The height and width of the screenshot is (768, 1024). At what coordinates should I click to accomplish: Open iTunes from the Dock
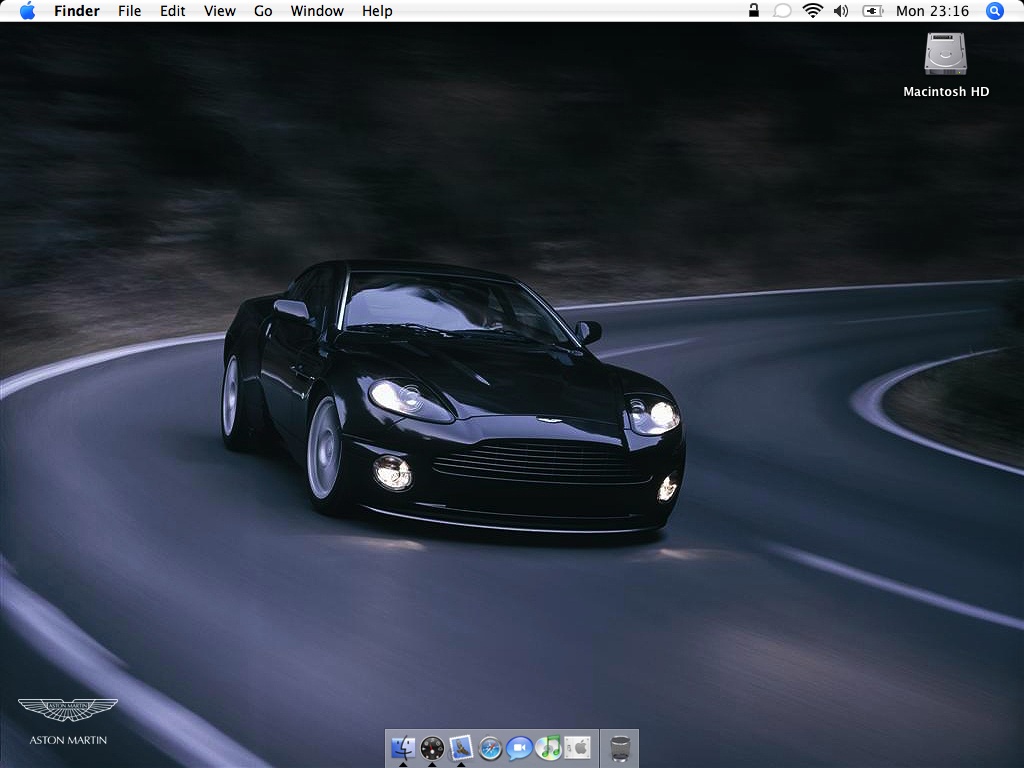coord(547,748)
